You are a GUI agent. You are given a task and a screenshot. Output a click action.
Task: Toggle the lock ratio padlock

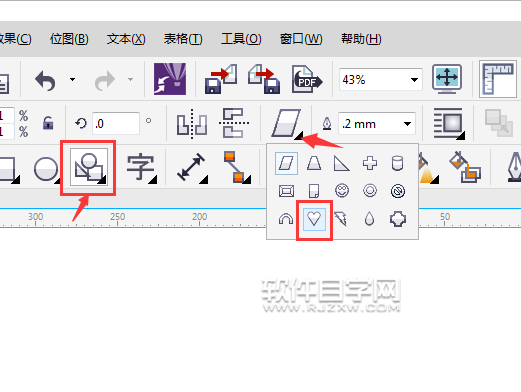point(48,123)
